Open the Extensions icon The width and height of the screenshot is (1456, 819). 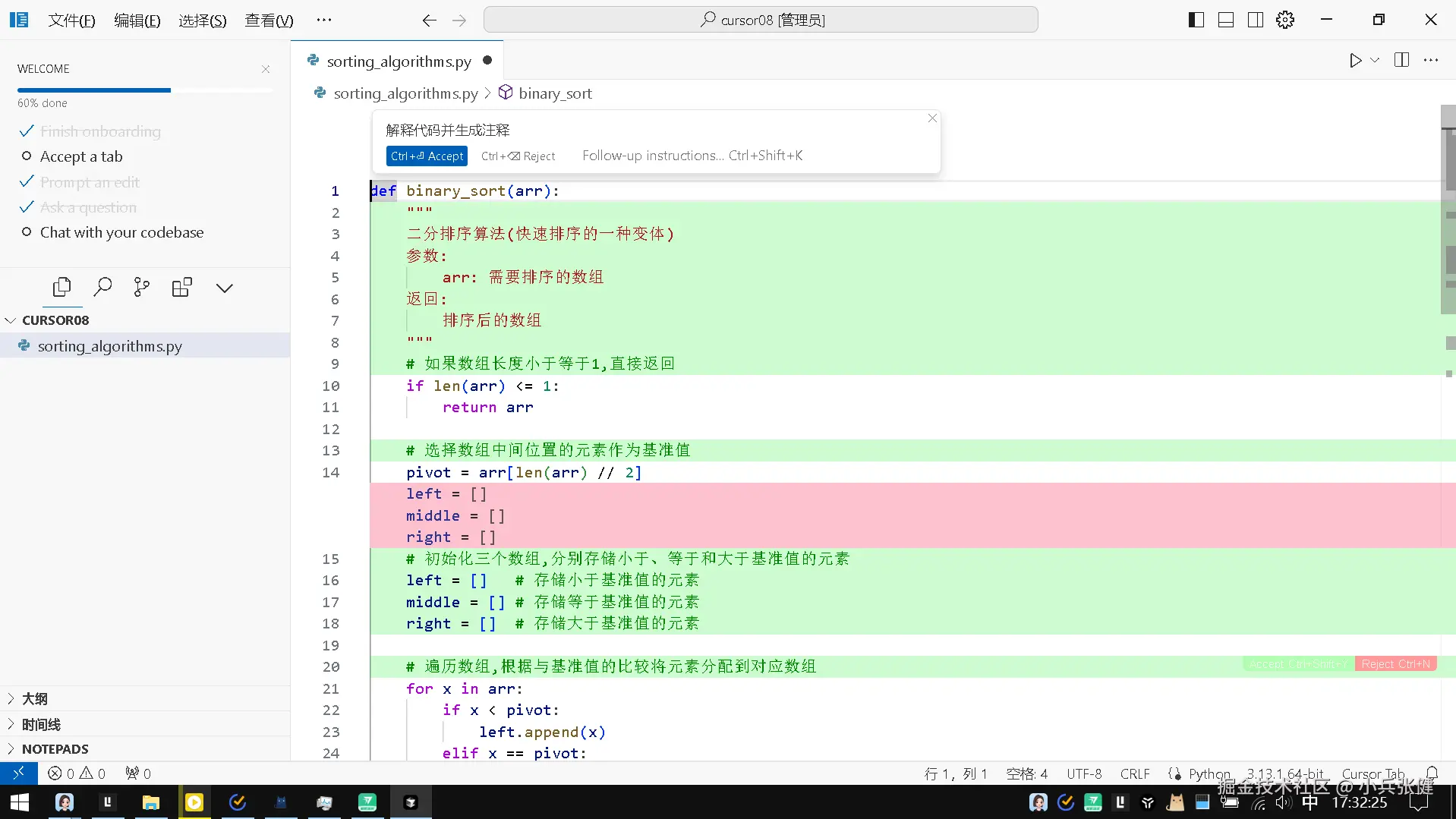click(x=182, y=287)
